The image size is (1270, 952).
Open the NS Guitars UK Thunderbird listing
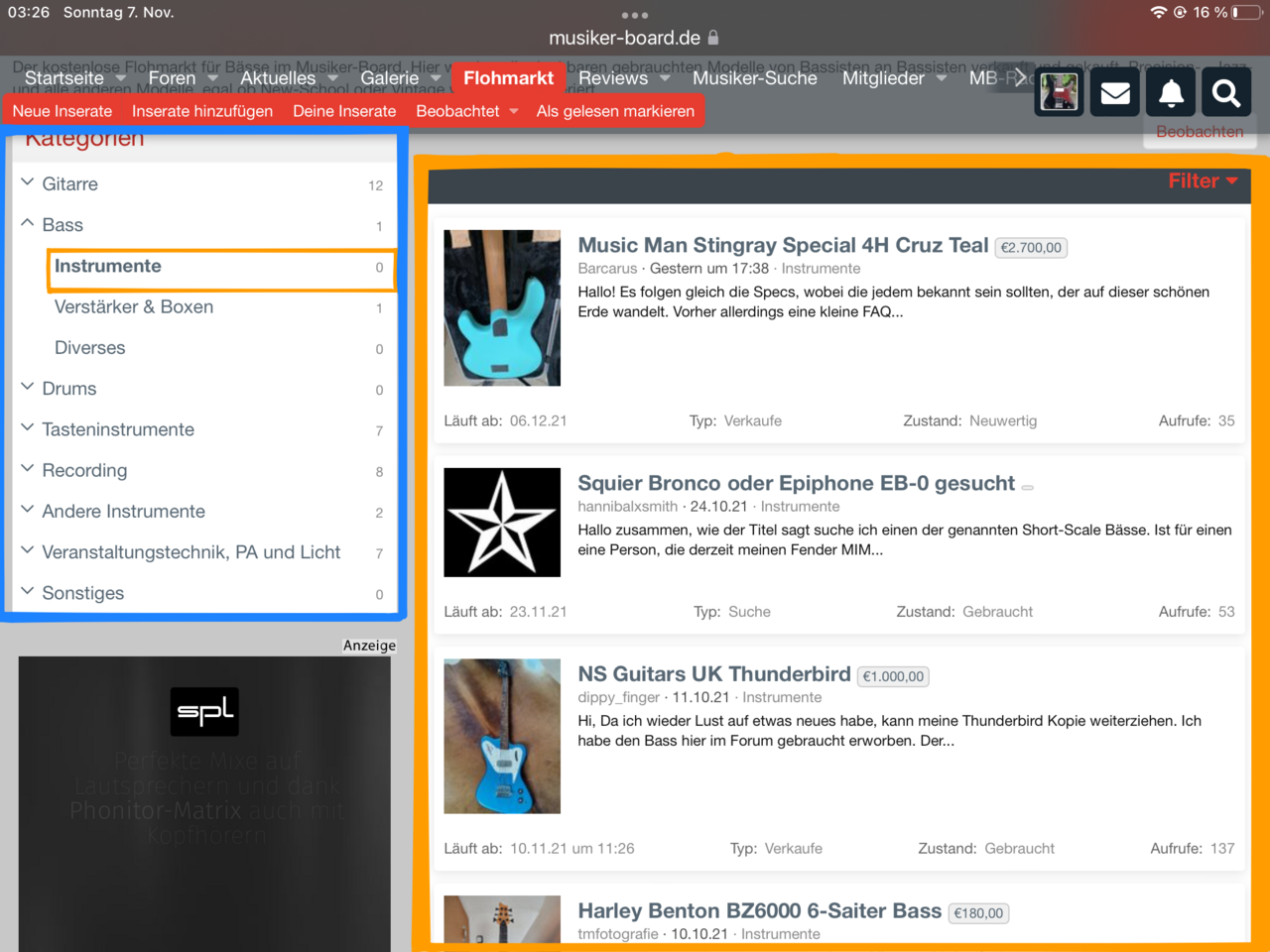tap(714, 674)
